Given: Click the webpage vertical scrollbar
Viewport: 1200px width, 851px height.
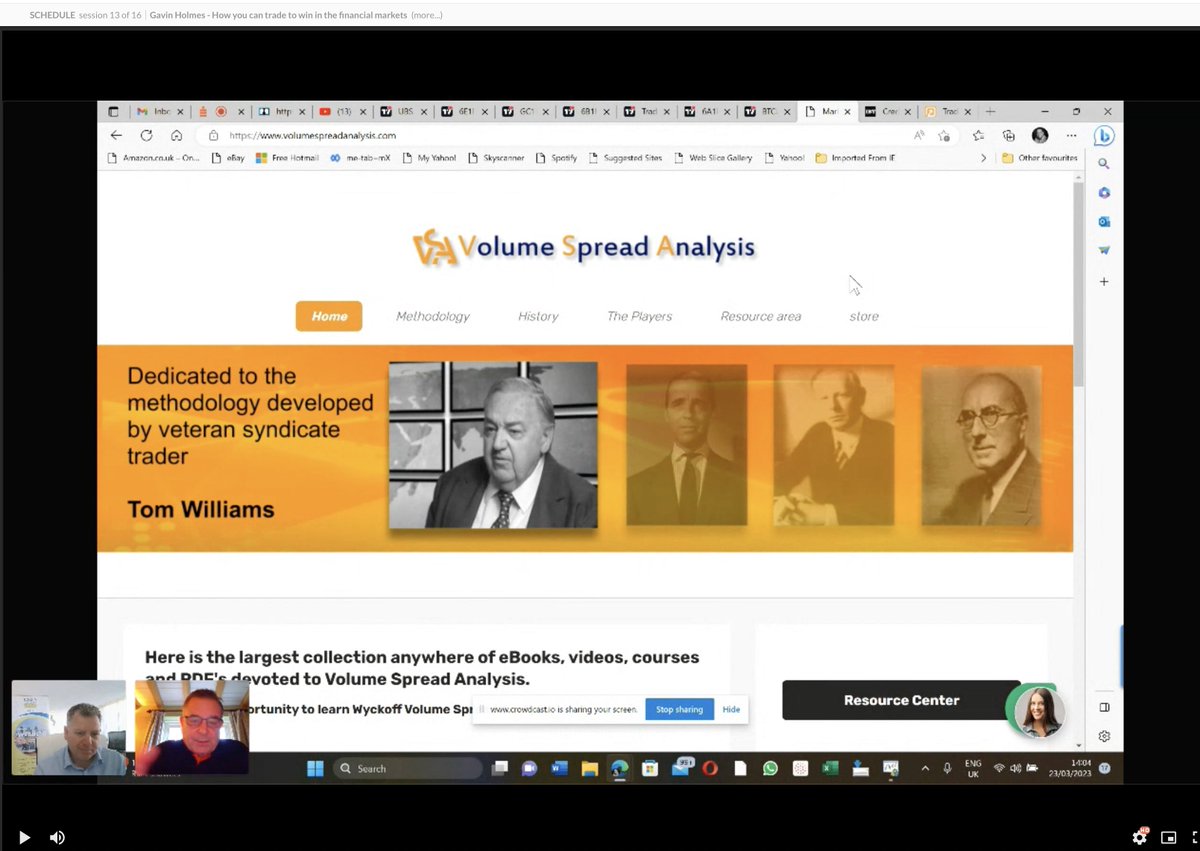Looking at the screenshot, I should (x=1078, y=285).
